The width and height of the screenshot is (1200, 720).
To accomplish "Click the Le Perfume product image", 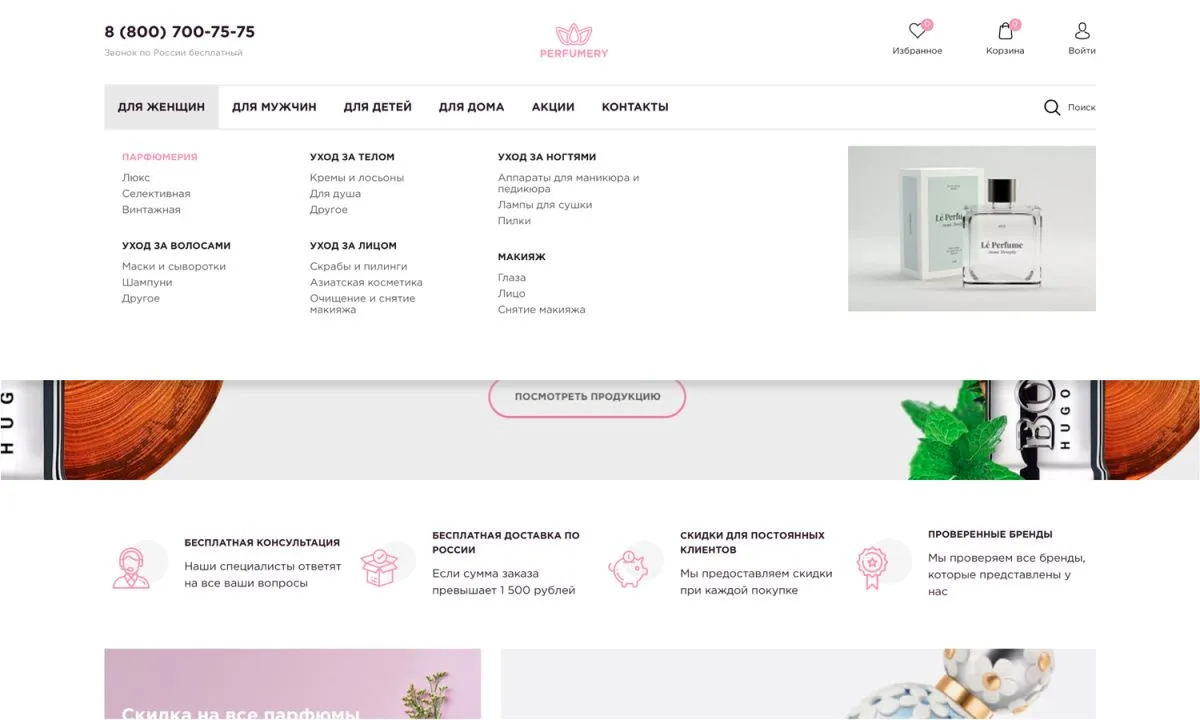I will click(971, 228).
